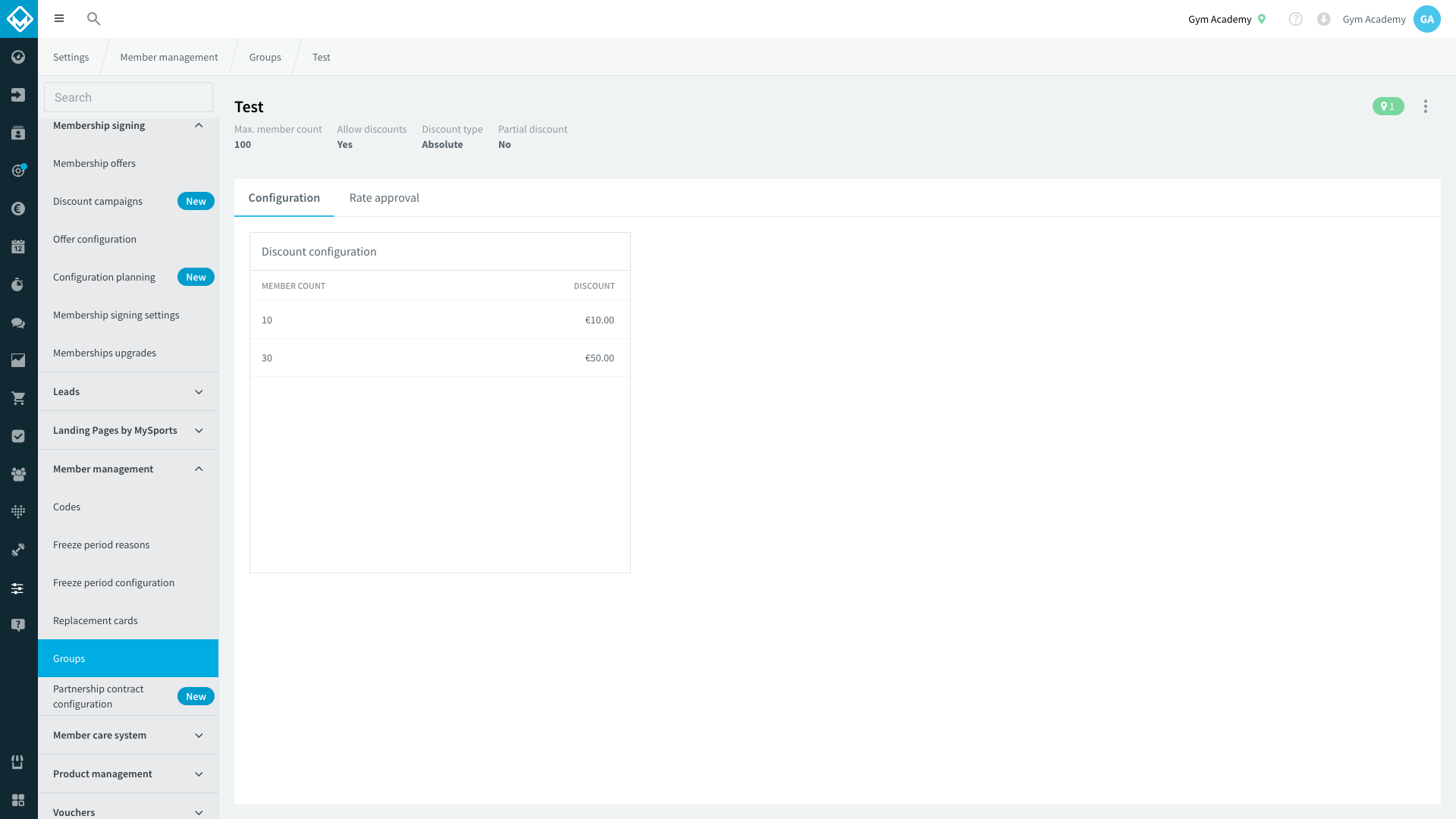The height and width of the screenshot is (819, 1456).
Task: Select the Configuration tab
Action: [284, 198]
